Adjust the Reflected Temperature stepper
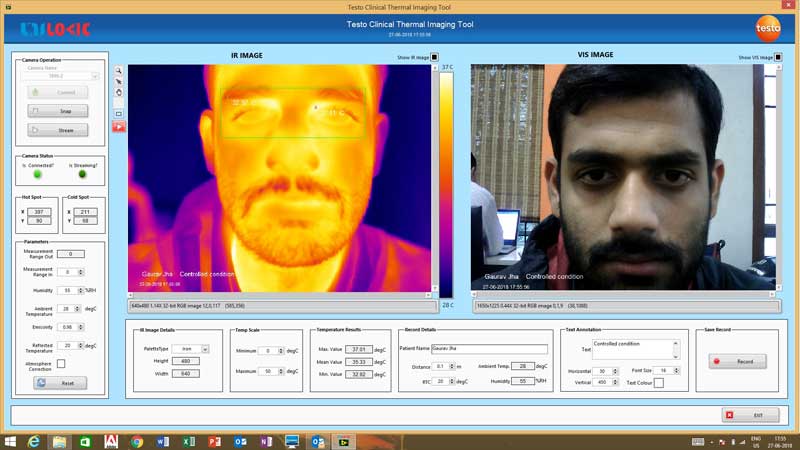 81,345
